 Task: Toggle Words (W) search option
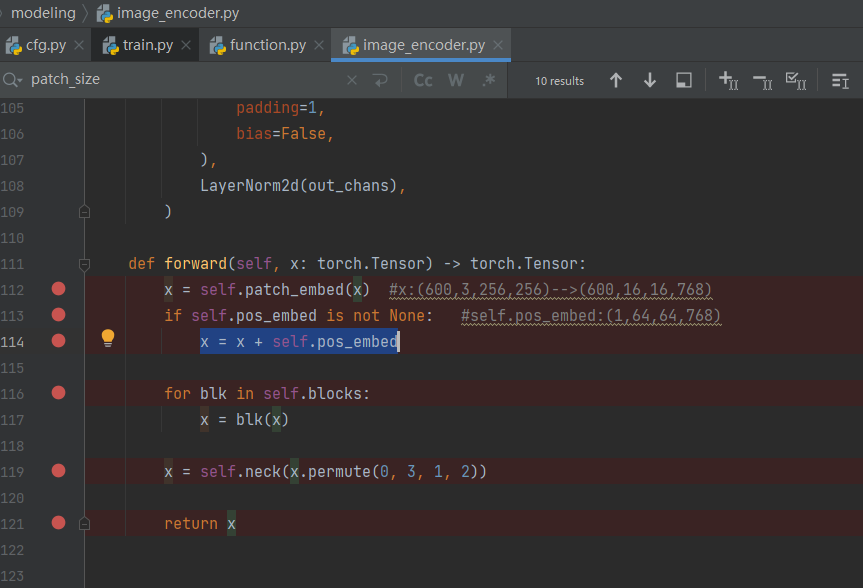tap(456, 81)
